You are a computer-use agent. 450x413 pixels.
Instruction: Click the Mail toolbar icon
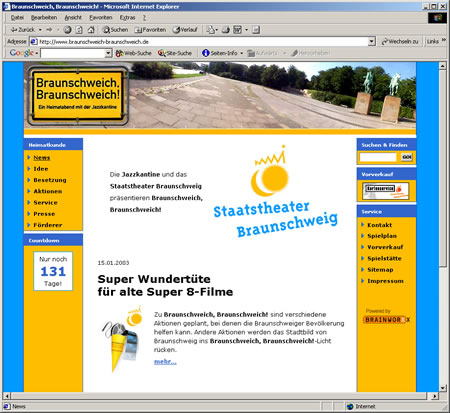(x=210, y=30)
